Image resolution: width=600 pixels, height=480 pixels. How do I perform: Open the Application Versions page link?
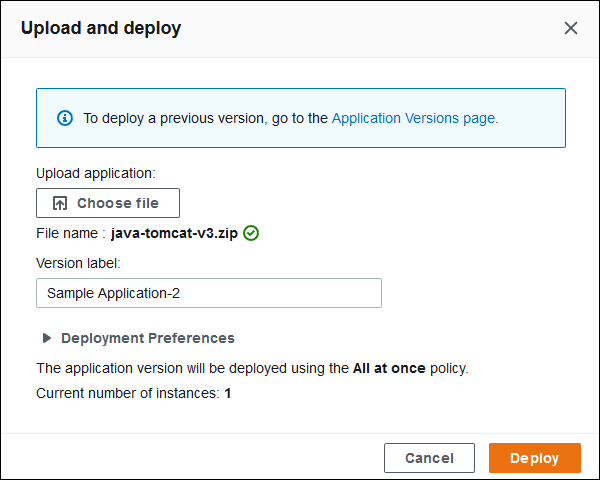(x=413, y=118)
